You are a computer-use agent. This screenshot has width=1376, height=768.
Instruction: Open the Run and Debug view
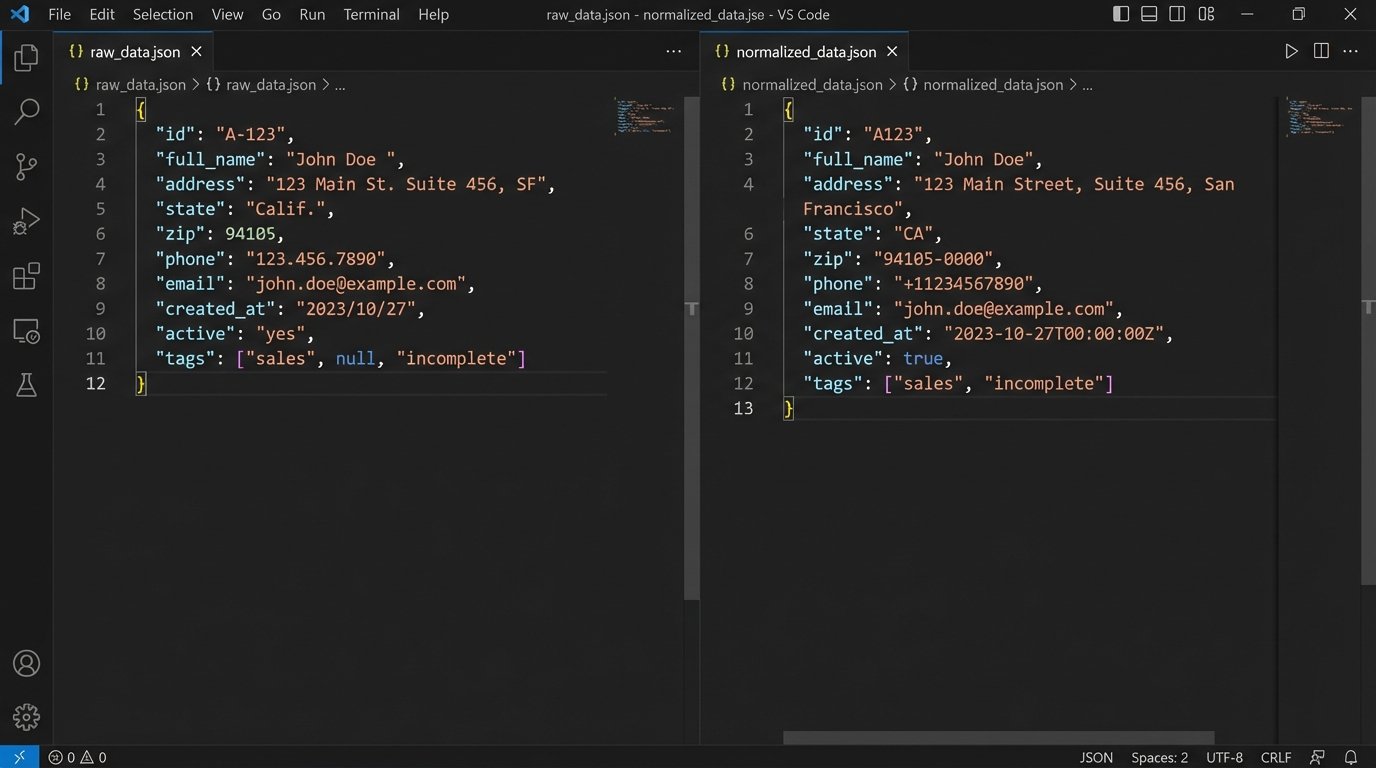[26, 222]
